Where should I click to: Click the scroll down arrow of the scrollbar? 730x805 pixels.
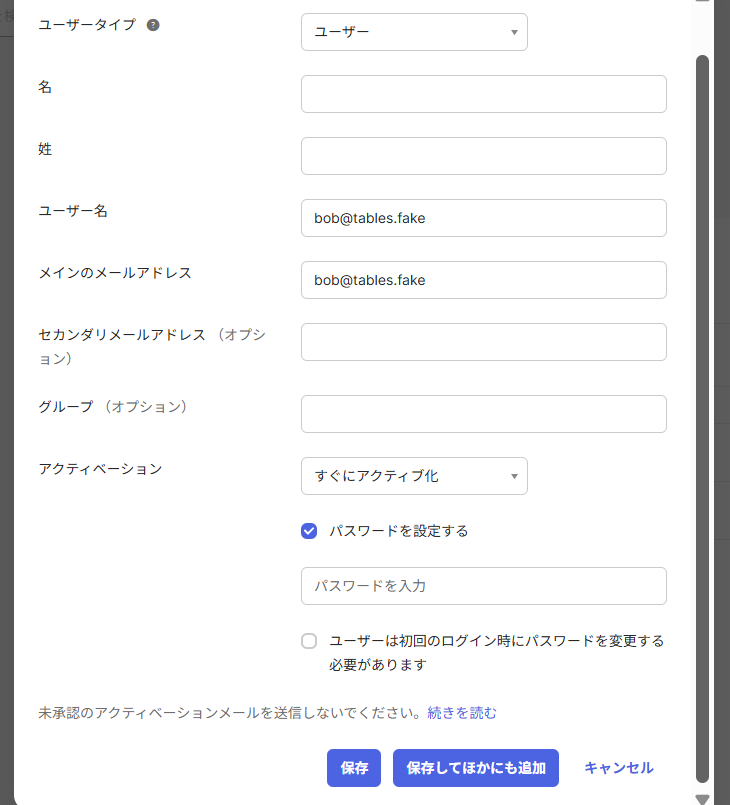coord(702,798)
